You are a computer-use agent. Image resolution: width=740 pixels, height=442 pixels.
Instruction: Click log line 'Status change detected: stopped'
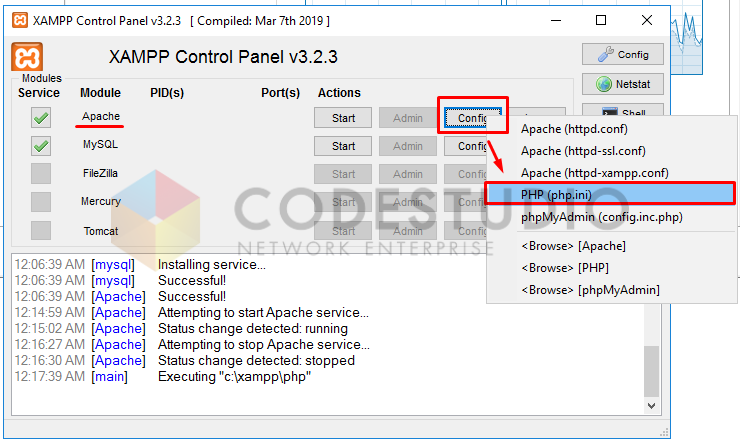pos(256,361)
